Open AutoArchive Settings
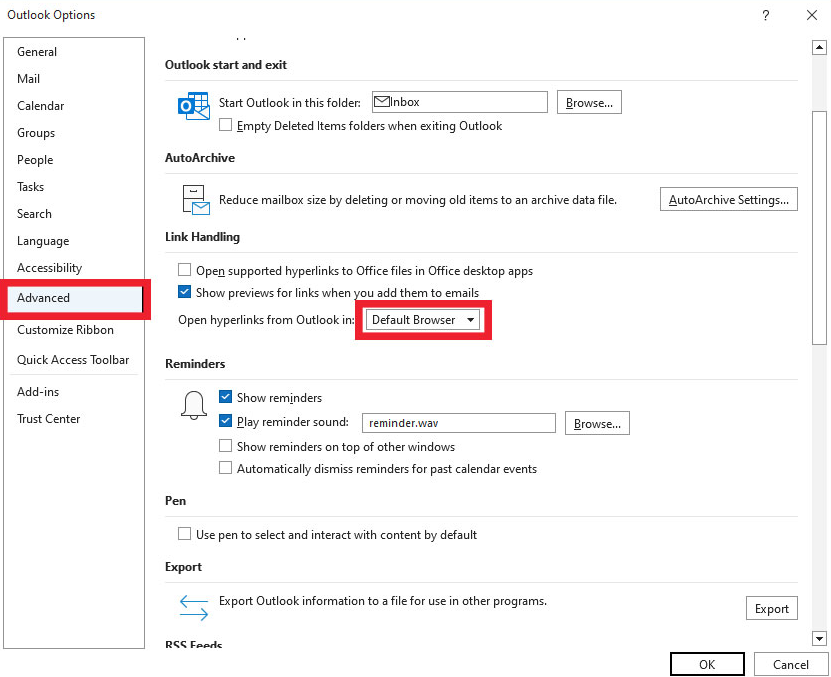Screen dimensions: 831x677 (728, 199)
